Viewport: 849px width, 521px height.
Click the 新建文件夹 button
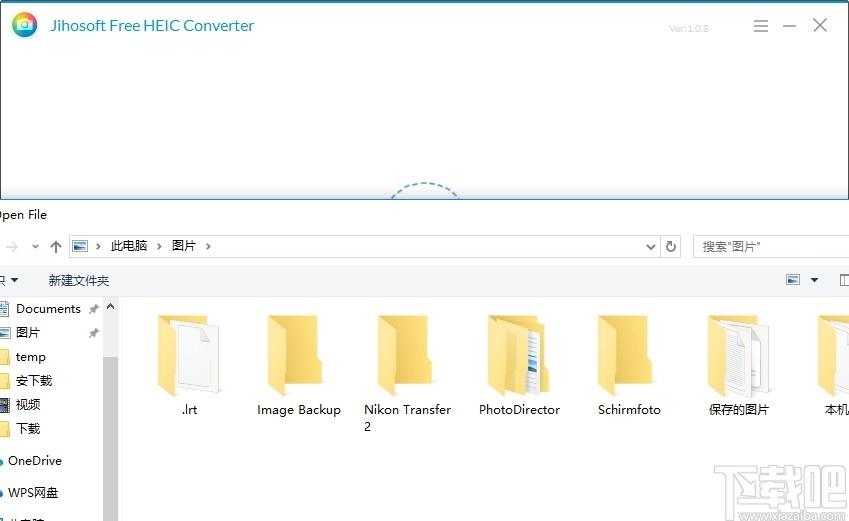coord(79,280)
